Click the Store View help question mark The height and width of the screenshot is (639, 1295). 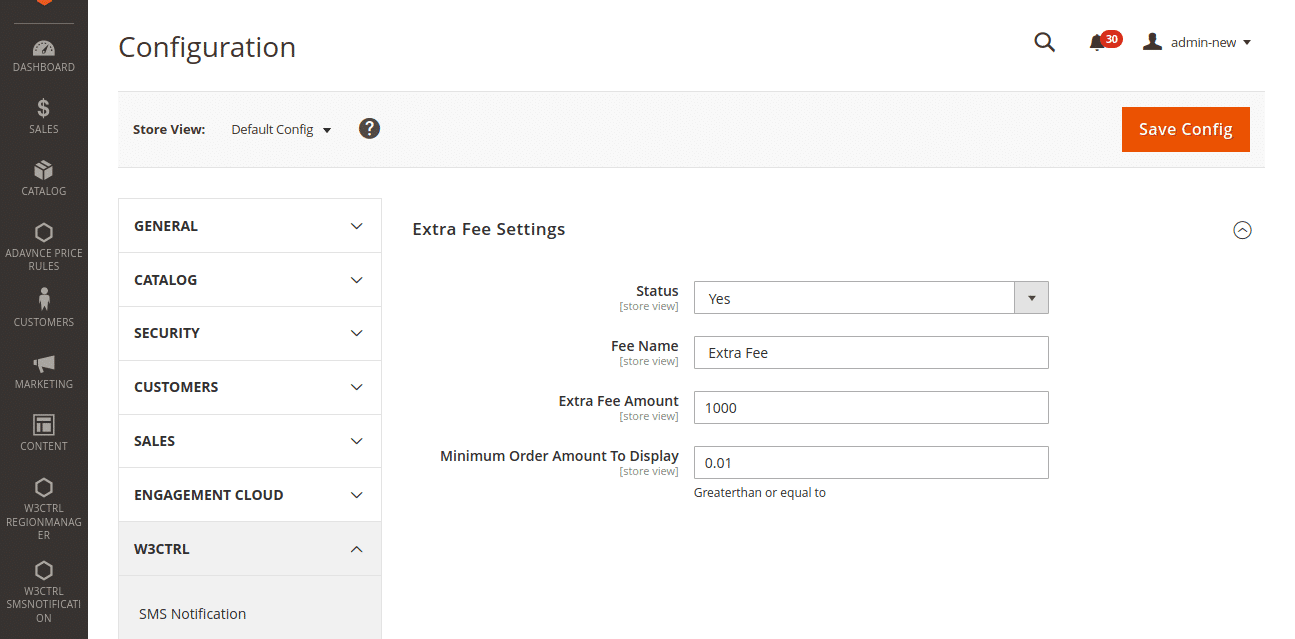click(369, 128)
